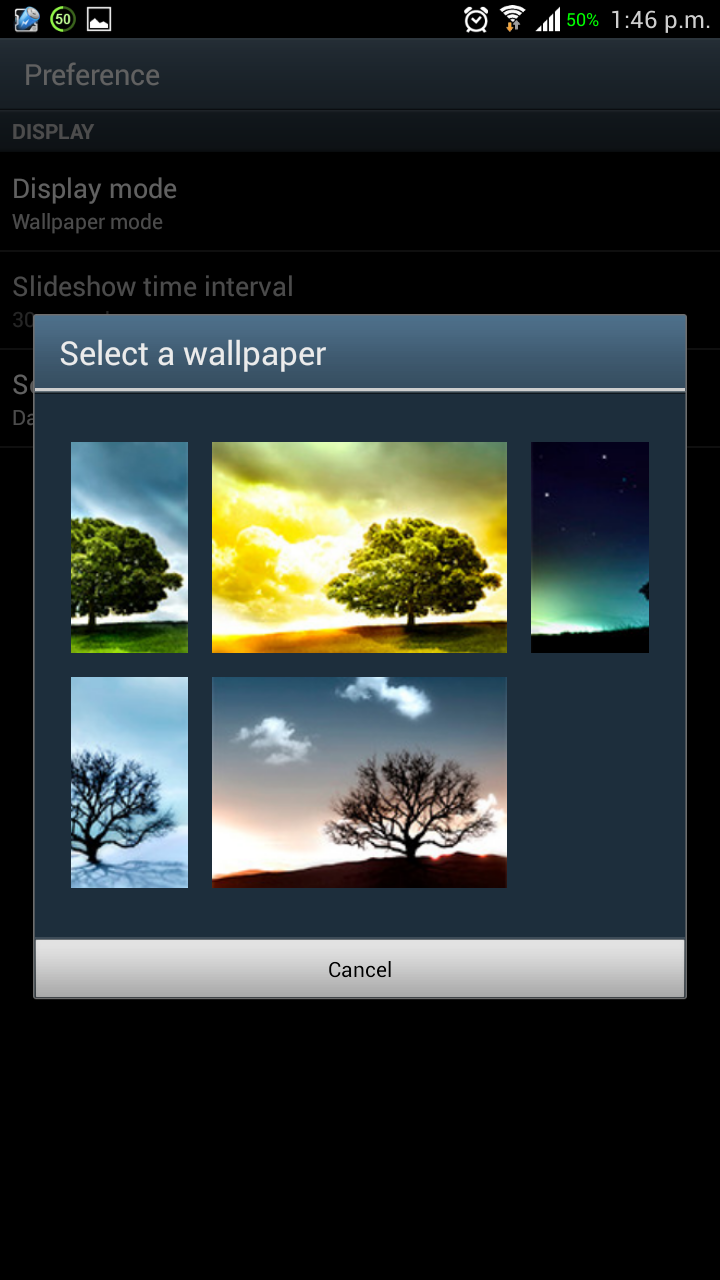This screenshot has width=720, height=1280.
Task: Tap the Select a wallpaper dialog title
Action: coord(193,354)
